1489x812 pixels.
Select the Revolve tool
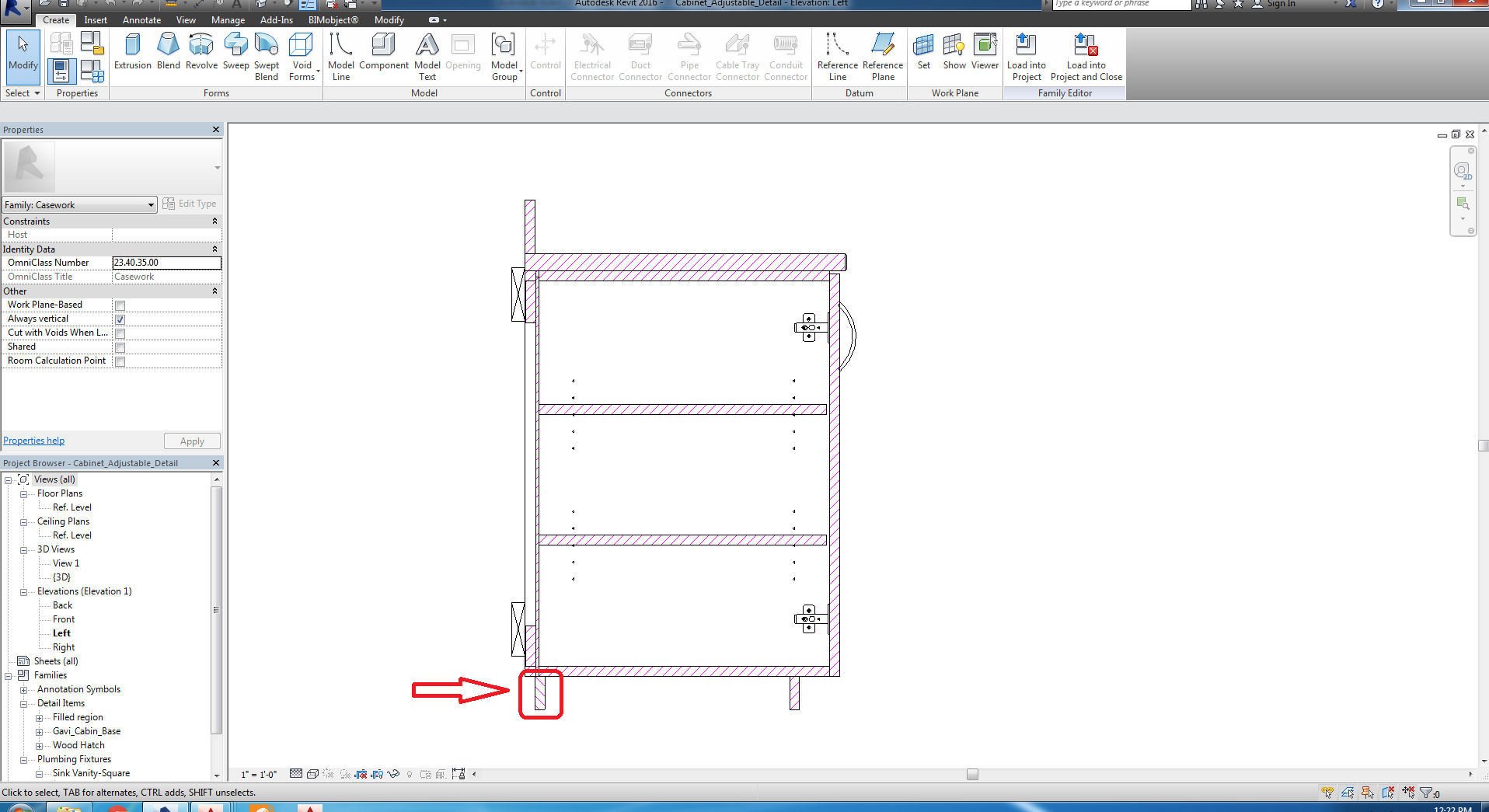coord(201,53)
